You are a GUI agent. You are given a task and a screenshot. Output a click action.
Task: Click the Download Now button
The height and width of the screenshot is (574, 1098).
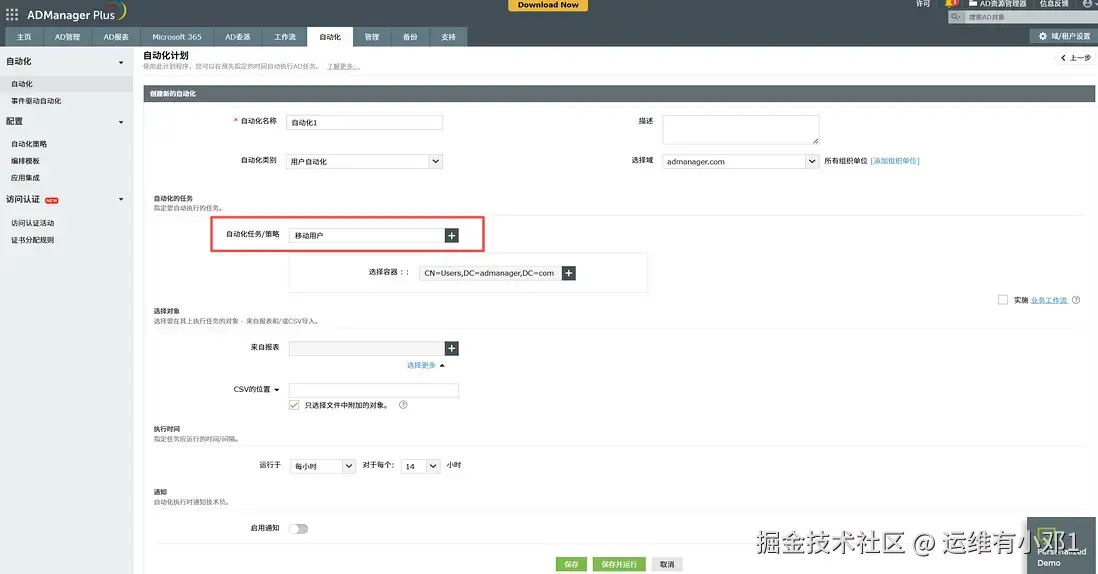pyautogui.click(x=548, y=5)
